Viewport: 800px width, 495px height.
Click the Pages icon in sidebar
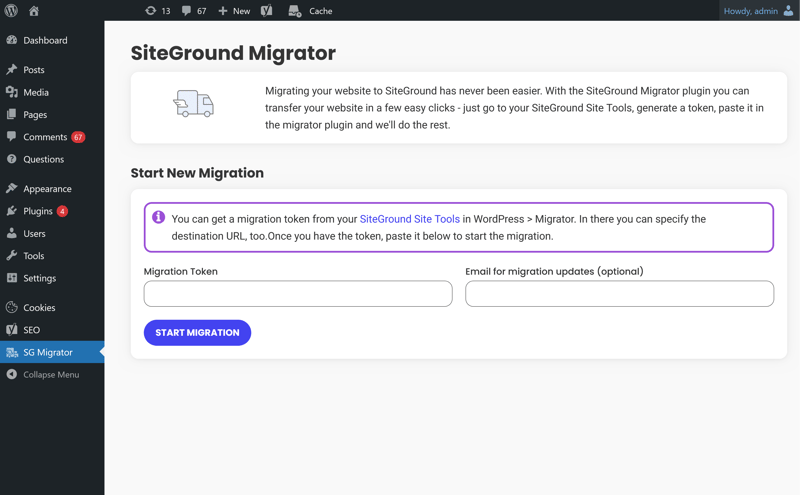pyautogui.click(x=12, y=114)
